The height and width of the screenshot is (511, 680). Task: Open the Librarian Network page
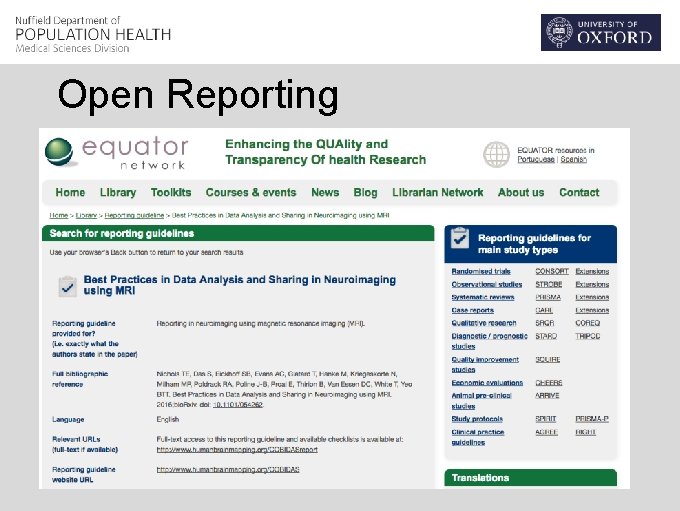pyautogui.click(x=438, y=192)
